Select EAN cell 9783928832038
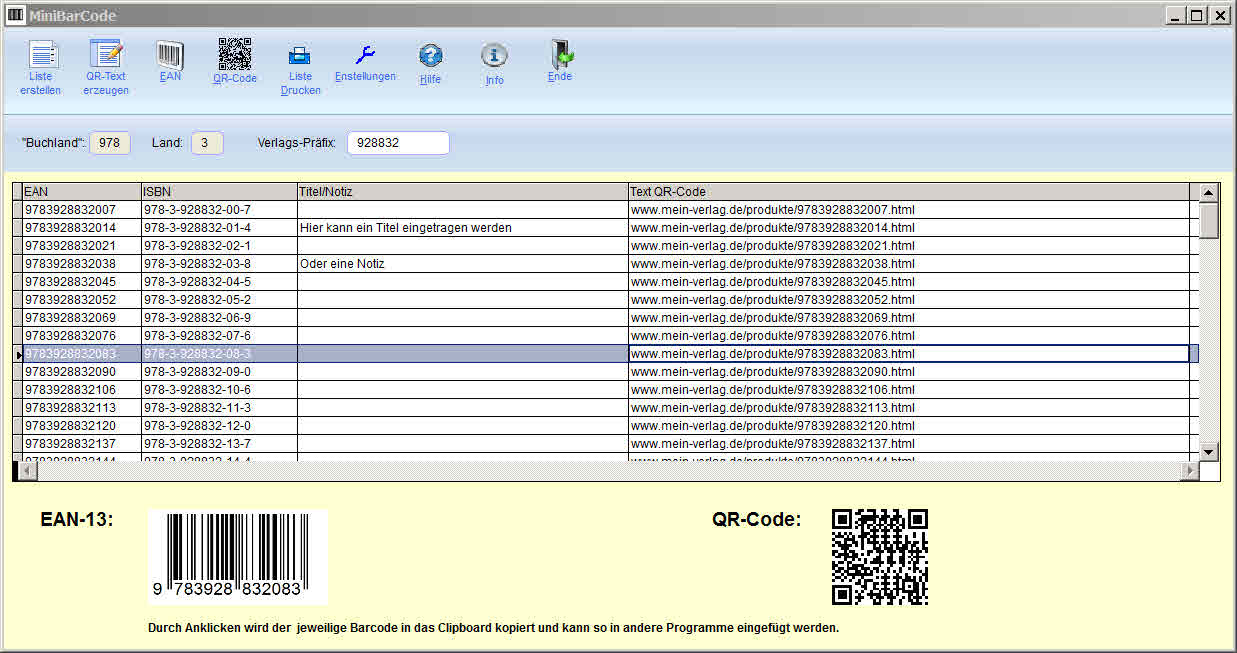1237x653 pixels. 82,264
